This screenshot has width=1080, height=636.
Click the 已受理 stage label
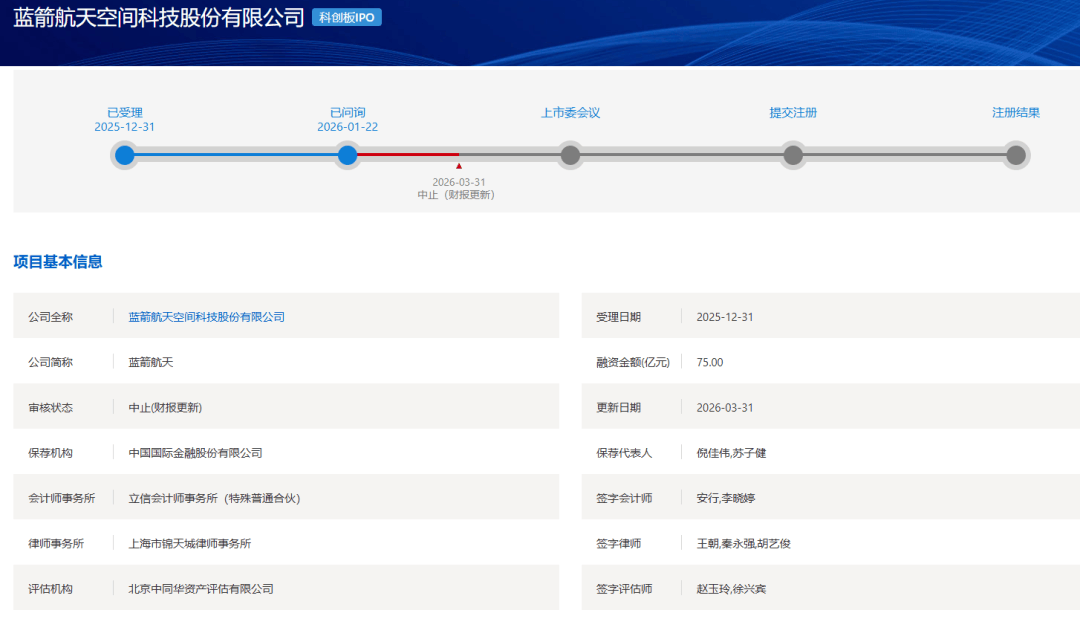pos(125,113)
